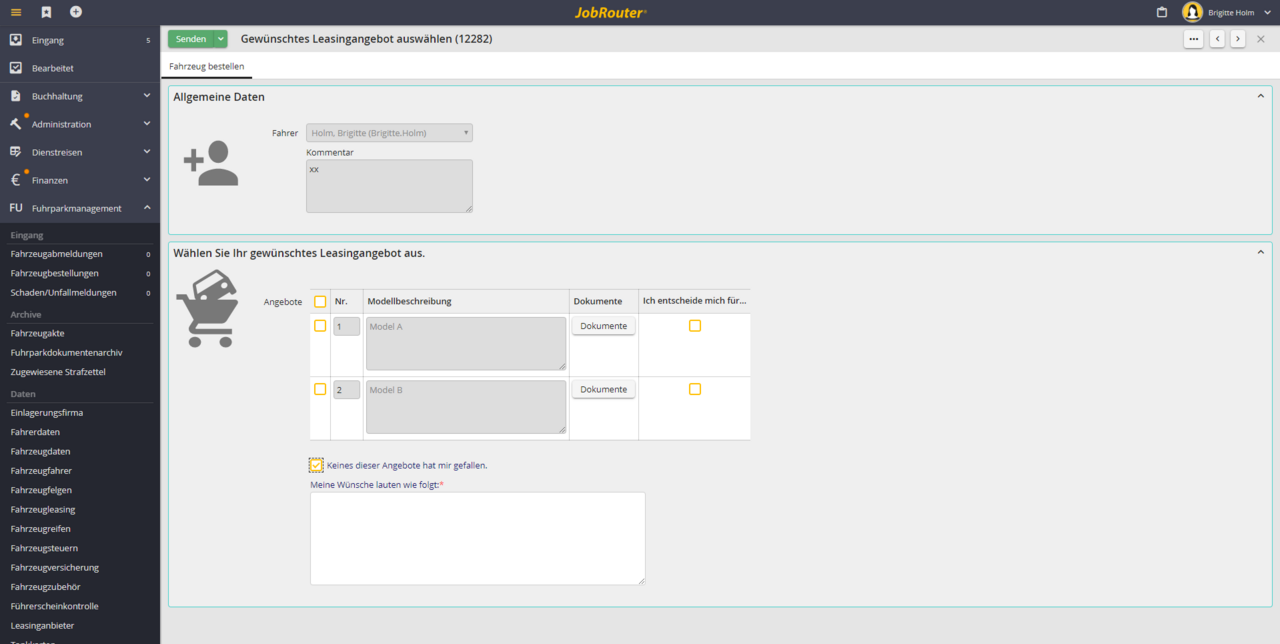Click the 'Meine Wünsche lauten wie folgt' text area
1280x644 pixels.
click(x=478, y=538)
